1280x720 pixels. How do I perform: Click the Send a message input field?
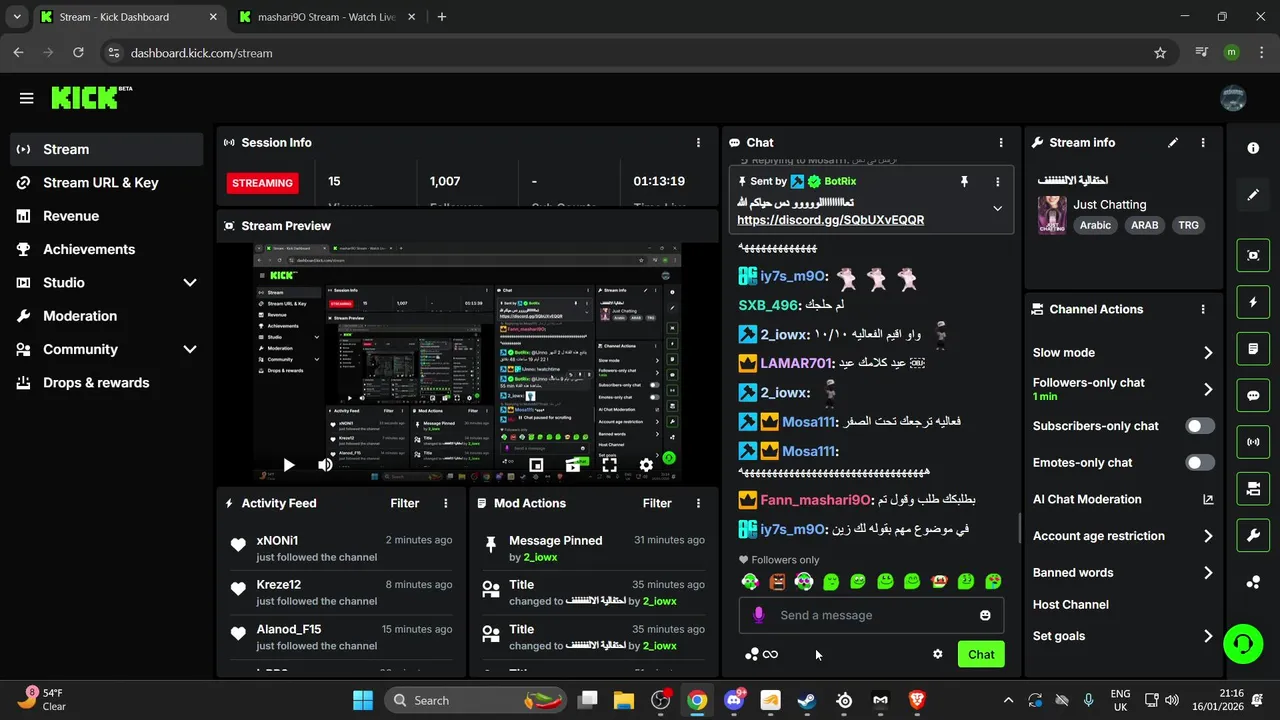[x=871, y=615]
